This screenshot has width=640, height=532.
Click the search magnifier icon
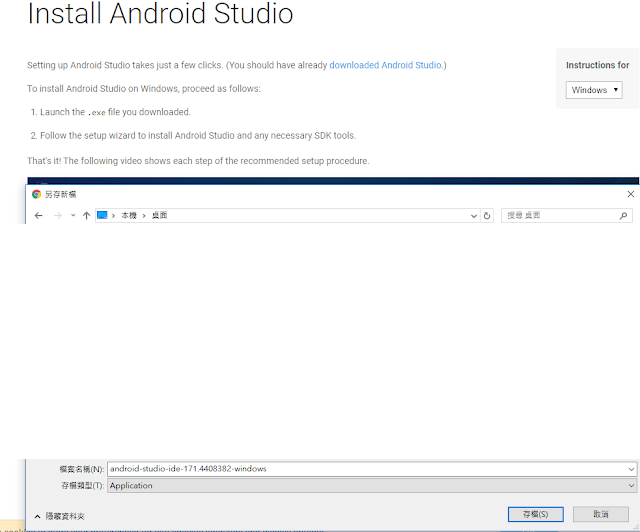tap(623, 216)
